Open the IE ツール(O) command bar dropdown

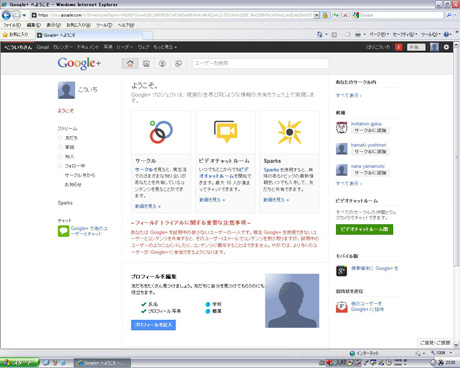[x=431, y=34]
